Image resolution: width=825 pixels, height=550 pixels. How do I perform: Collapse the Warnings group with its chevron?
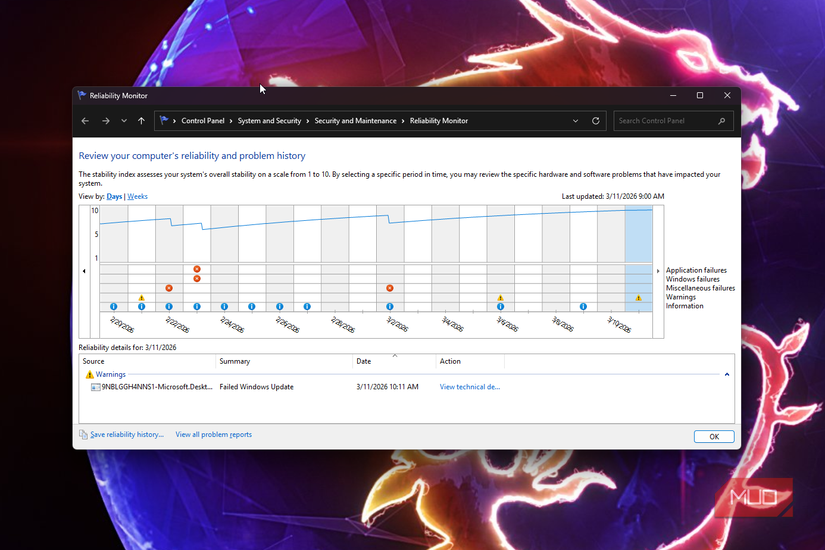click(x=727, y=374)
